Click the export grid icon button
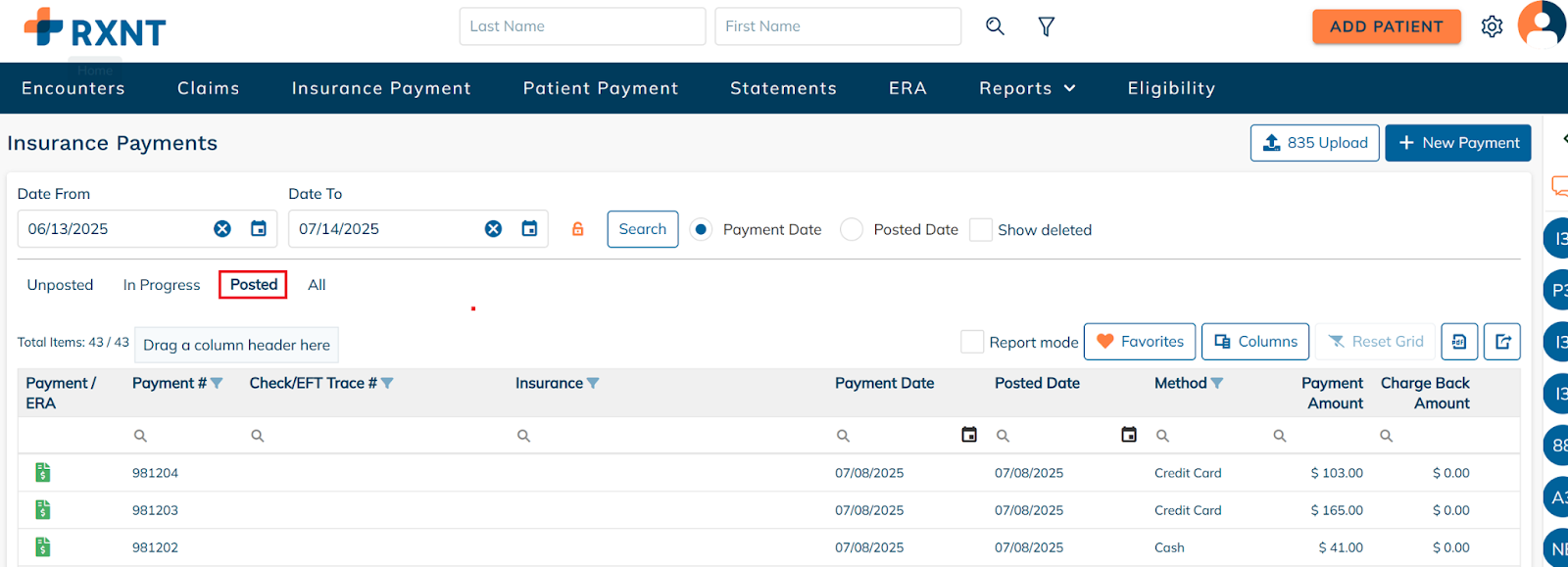Viewport: 1568px width, 567px height. [x=1501, y=342]
